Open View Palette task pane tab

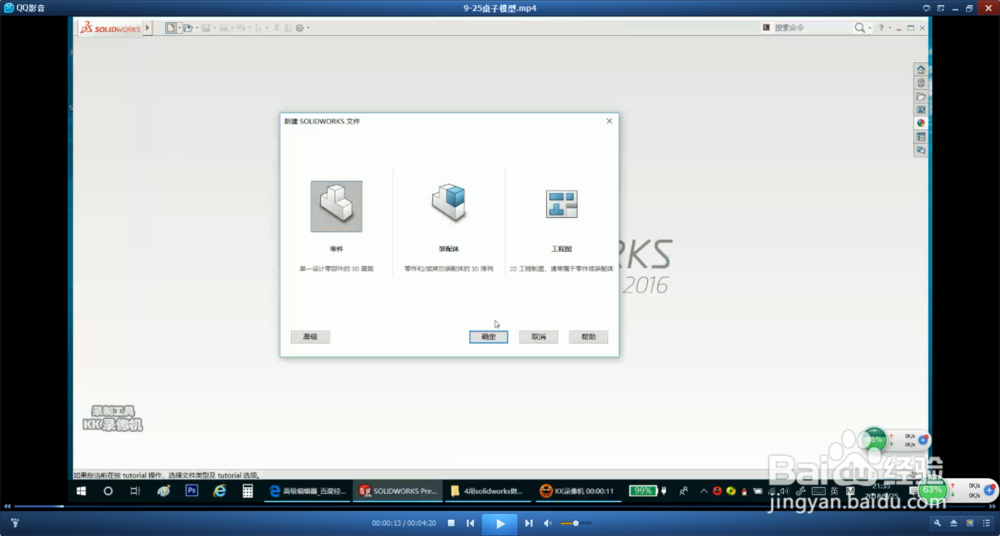point(920,110)
